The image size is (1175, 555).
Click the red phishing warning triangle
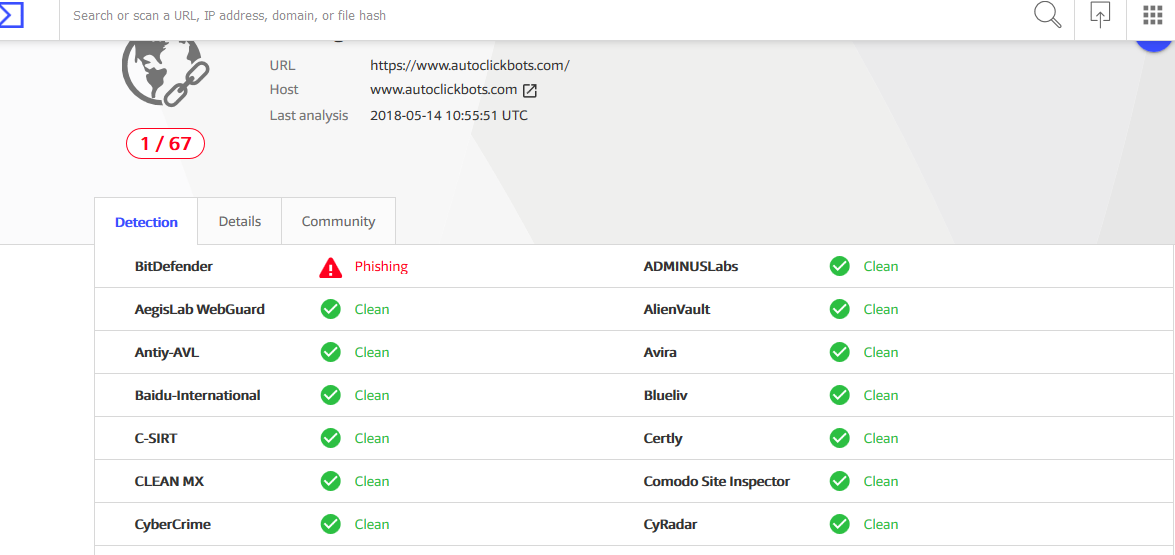pyautogui.click(x=330, y=267)
